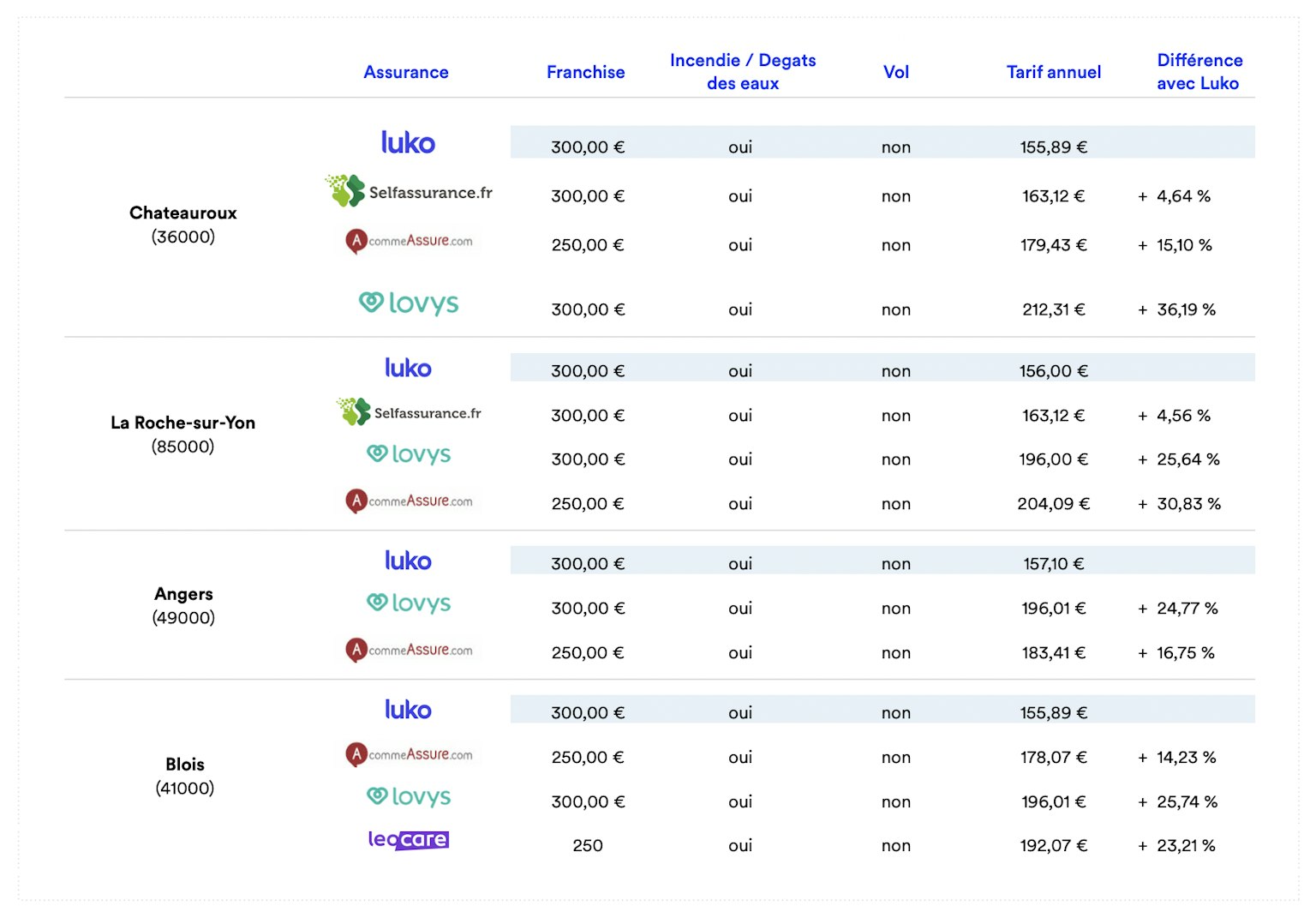Click the 192,07 € annual rate
This screenshot has width=1316, height=918.
pyautogui.click(x=1054, y=846)
